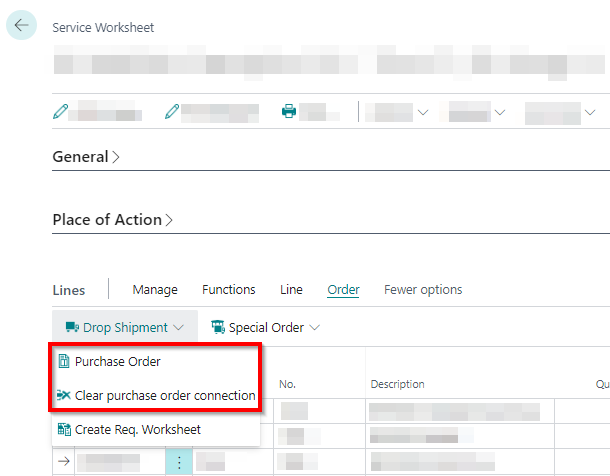Viewport: 610px width, 476px height.
Task: Click the second pencil edit icon
Action: [172, 112]
